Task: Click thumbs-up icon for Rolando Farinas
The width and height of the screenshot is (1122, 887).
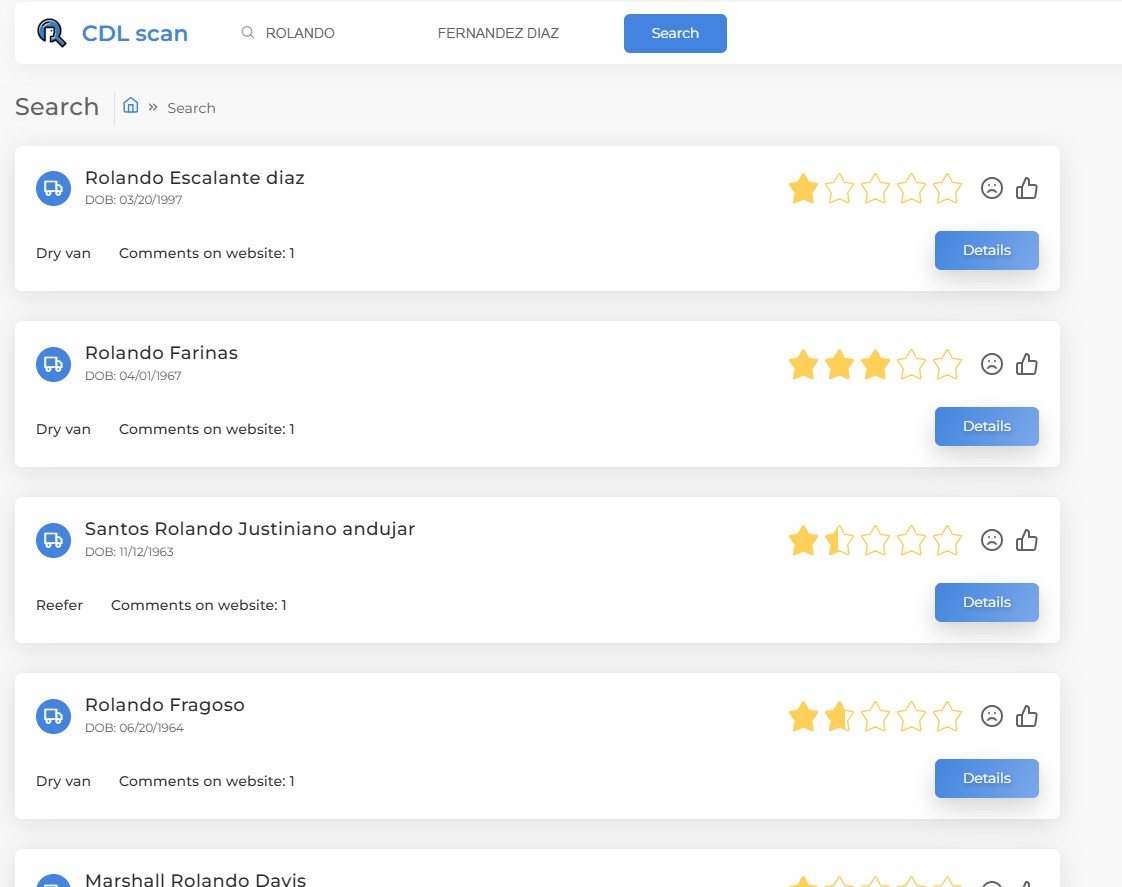Action: [x=1027, y=364]
